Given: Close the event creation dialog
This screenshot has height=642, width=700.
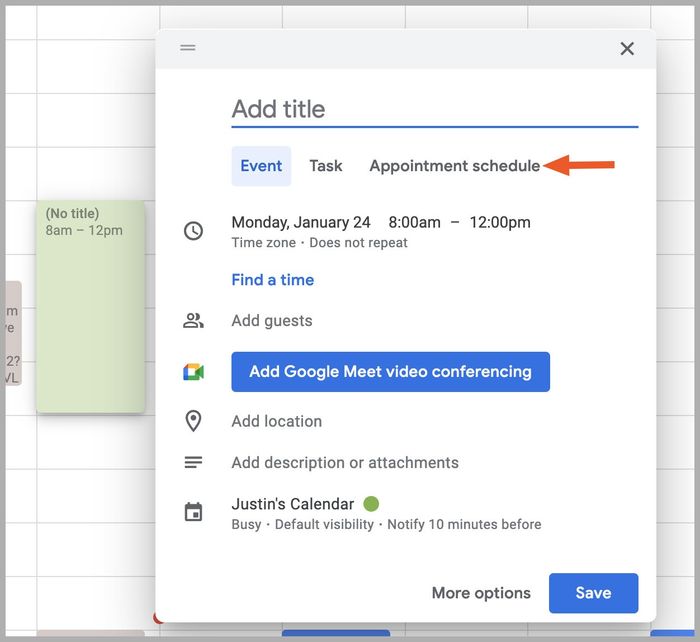Looking at the screenshot, I should 627,48.
